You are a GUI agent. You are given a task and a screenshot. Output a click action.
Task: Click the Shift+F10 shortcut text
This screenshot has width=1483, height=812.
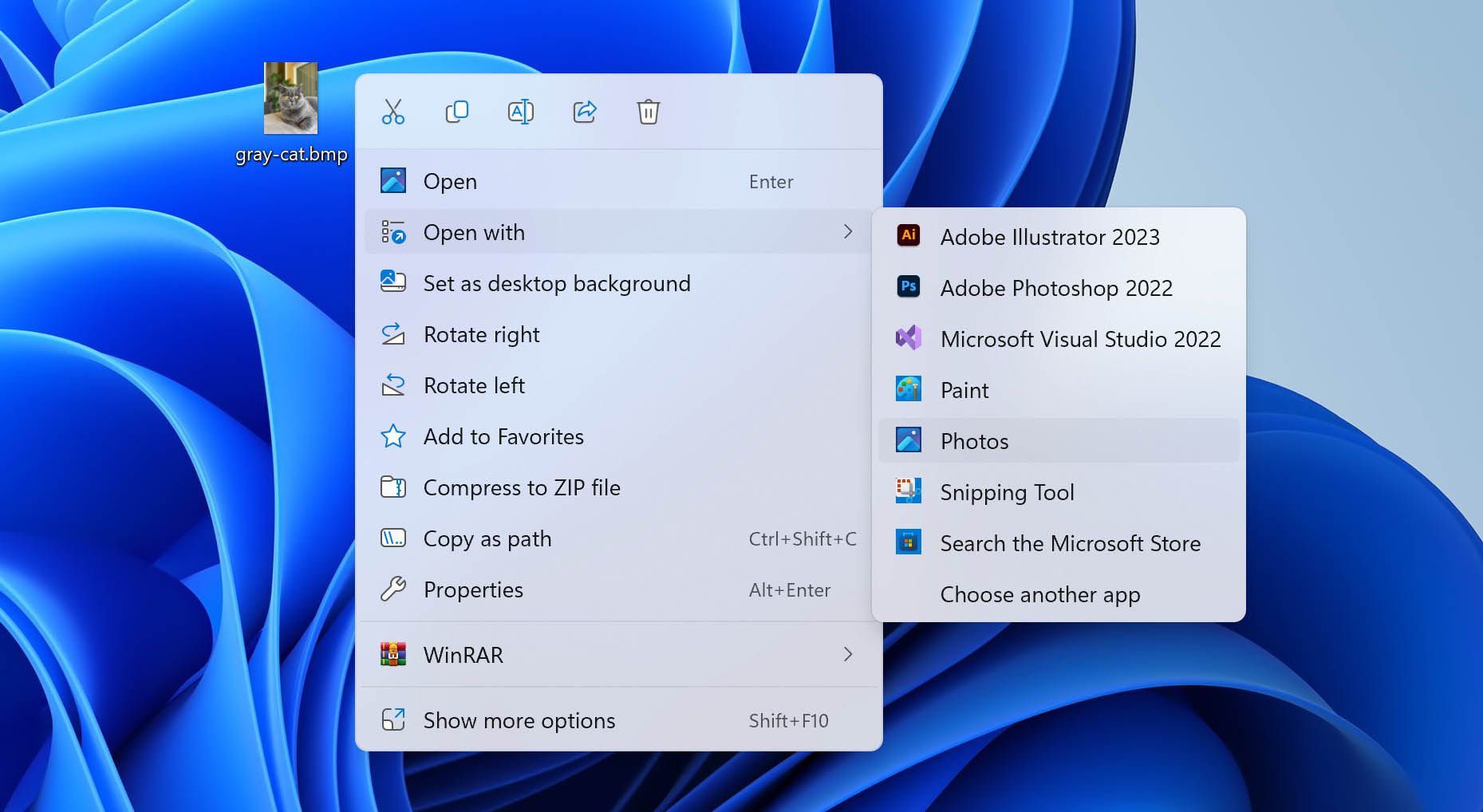(789, 721)
